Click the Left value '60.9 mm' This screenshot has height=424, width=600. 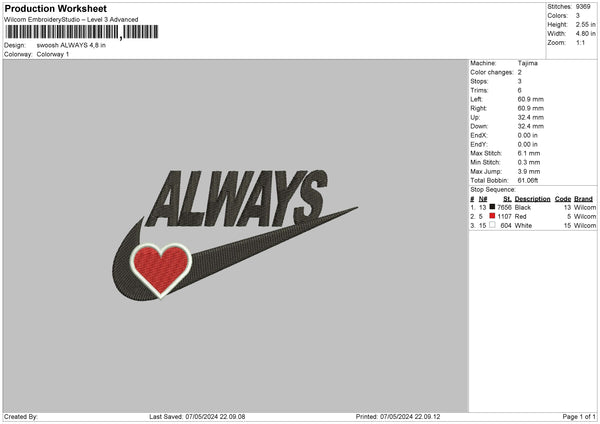pos(530,99)
